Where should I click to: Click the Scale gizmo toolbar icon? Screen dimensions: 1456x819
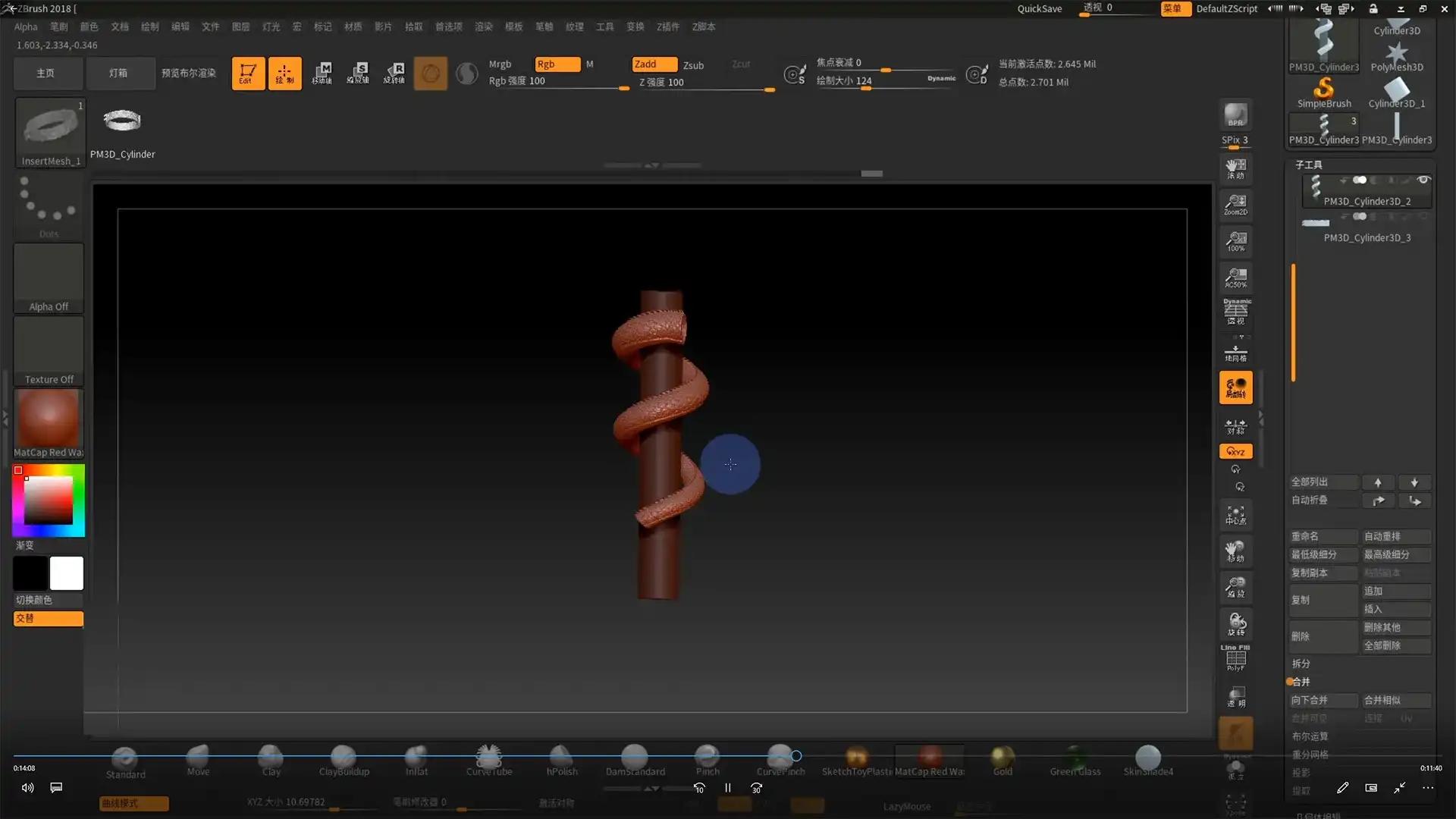tap(358, 74)
